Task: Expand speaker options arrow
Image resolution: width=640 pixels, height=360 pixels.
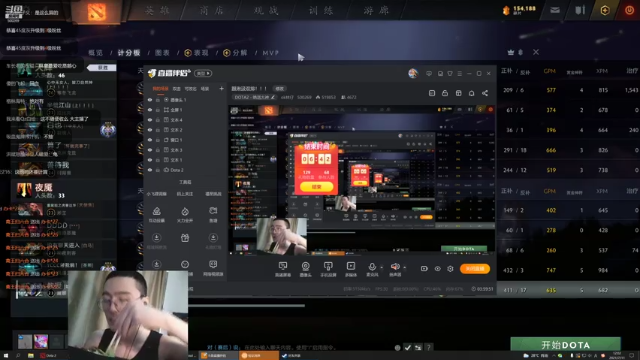Action: pyautogui.click(x=404, y=268)
